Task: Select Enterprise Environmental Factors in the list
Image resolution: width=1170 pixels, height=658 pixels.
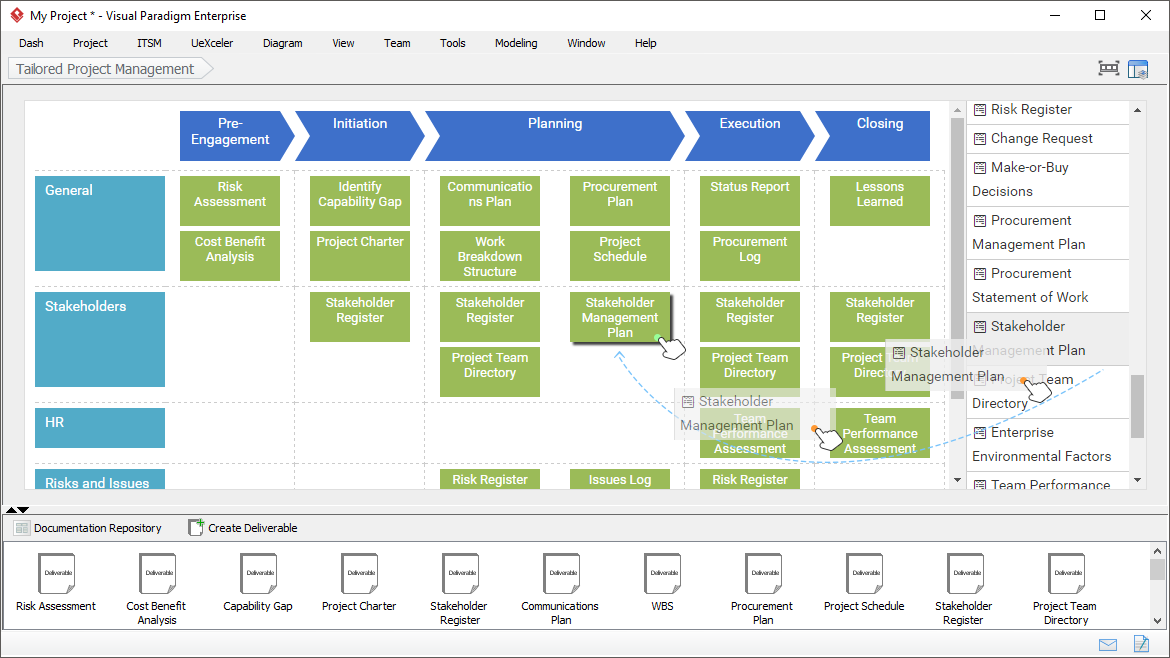Action: pos(1048,445)
